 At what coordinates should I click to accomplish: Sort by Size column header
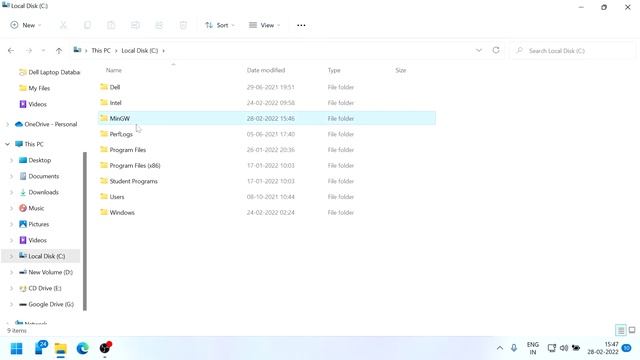401,70
